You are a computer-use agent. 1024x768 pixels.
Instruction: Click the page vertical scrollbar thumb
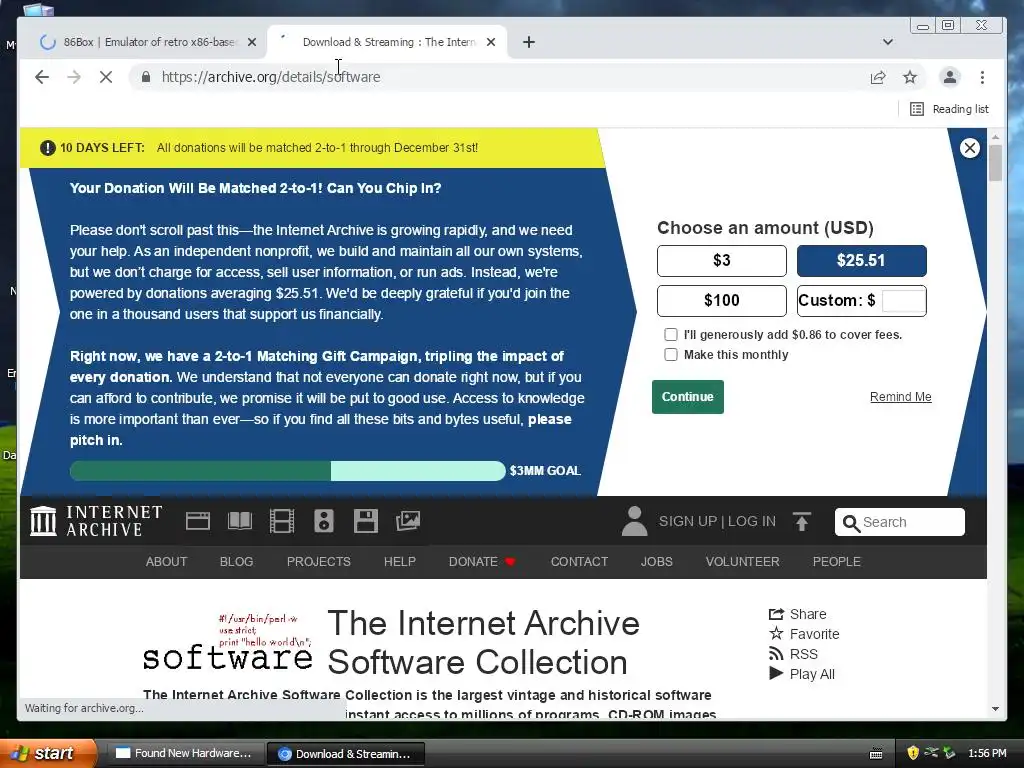point(995,163)
